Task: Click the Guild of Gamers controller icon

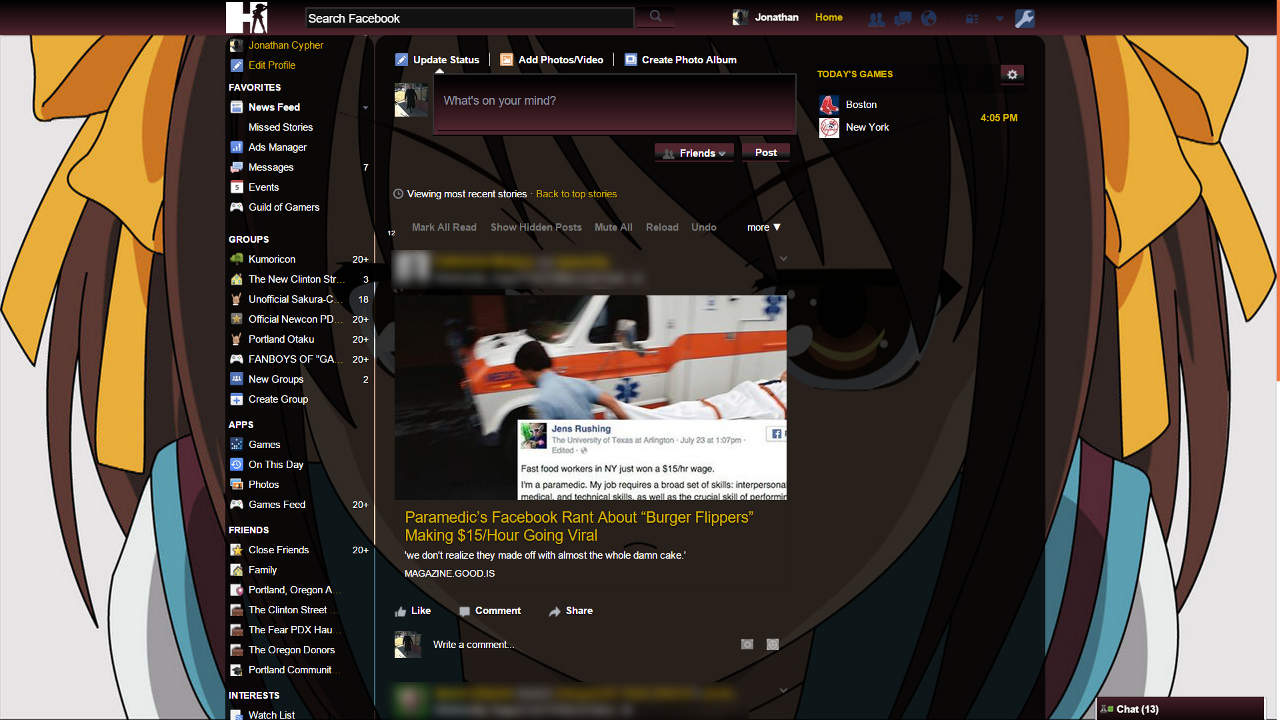Action: (x=237, y=207)
